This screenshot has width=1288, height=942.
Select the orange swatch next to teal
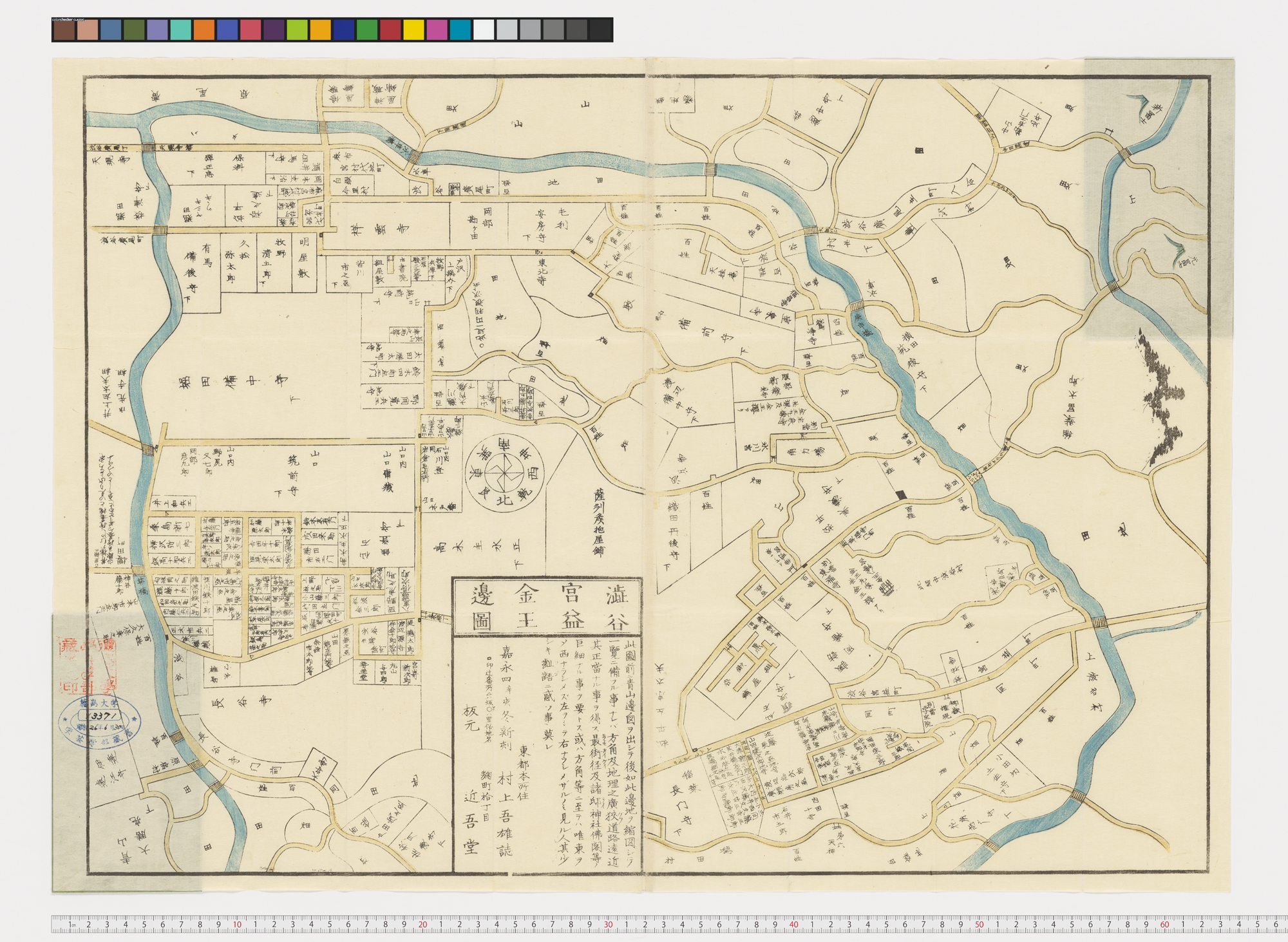pos(204,30)
